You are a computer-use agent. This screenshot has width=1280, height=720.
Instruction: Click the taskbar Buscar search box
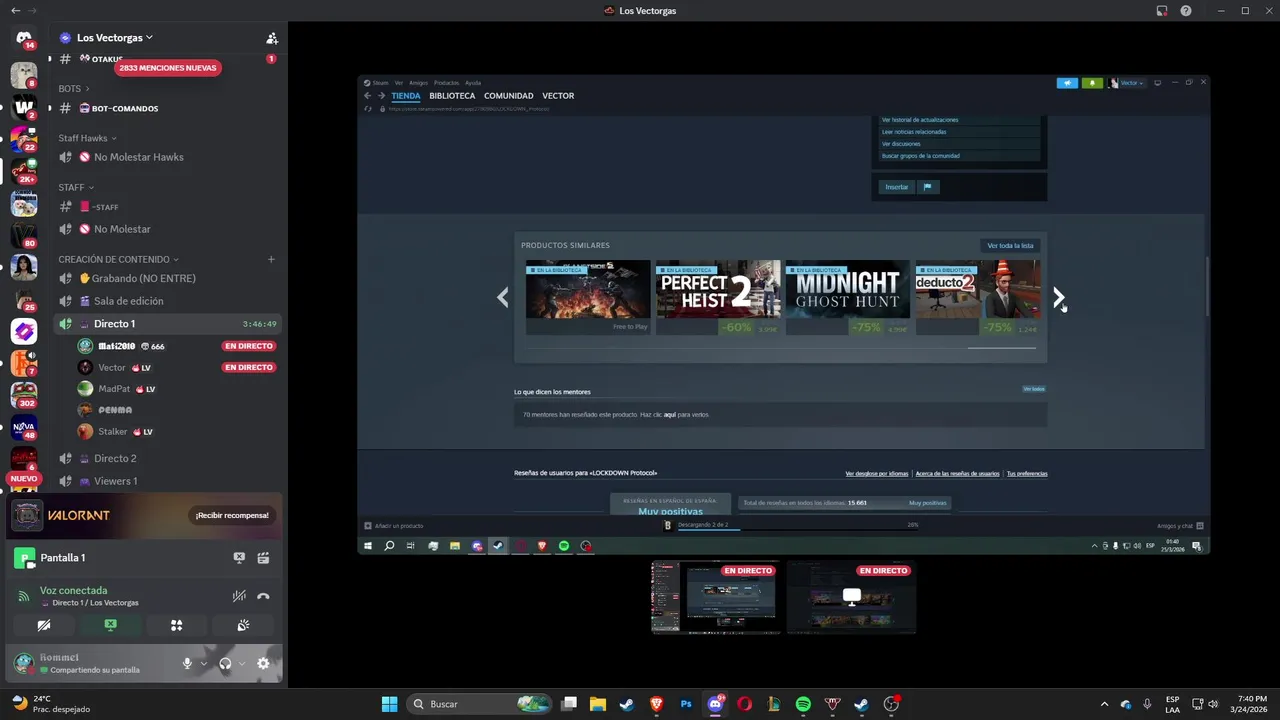tap(480, 704)
